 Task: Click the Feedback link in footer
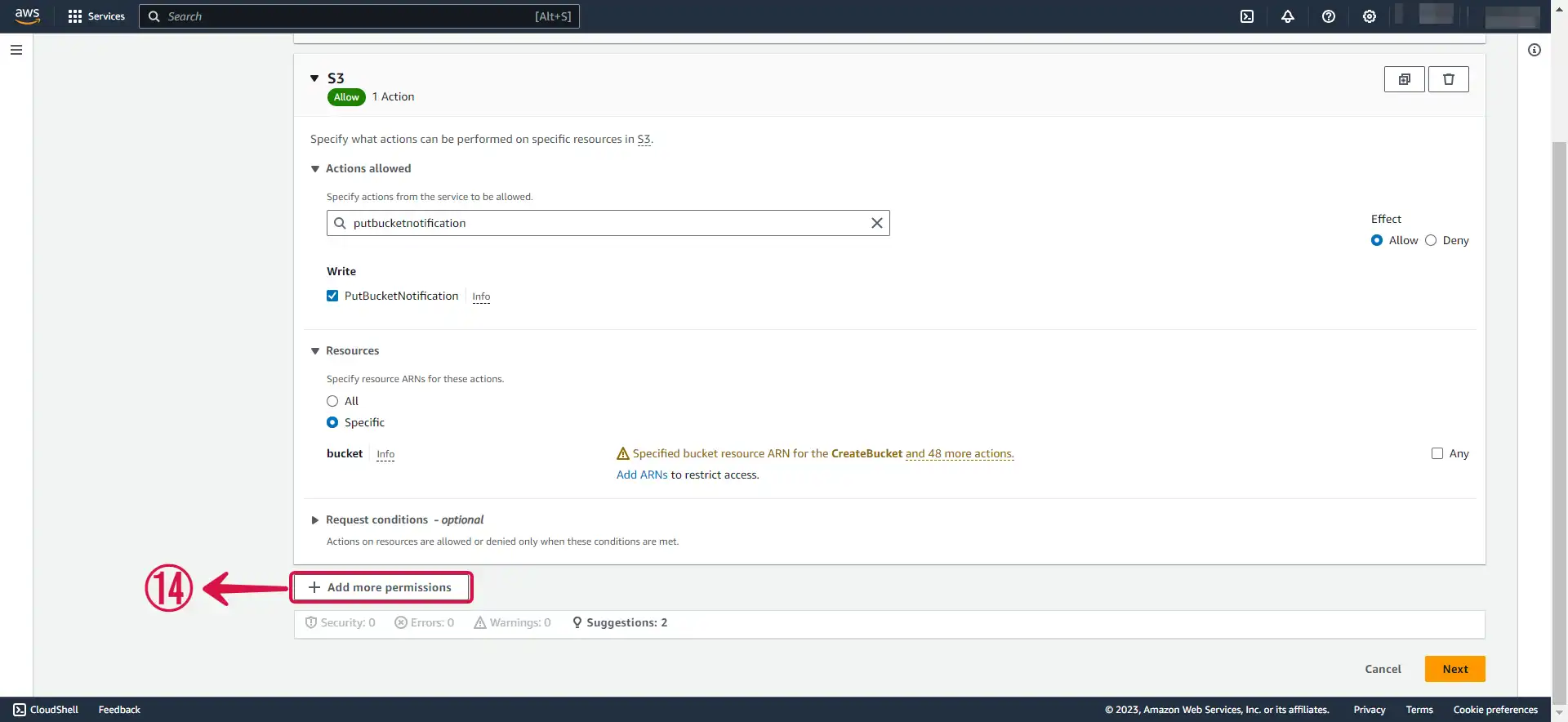pos(119,710)
